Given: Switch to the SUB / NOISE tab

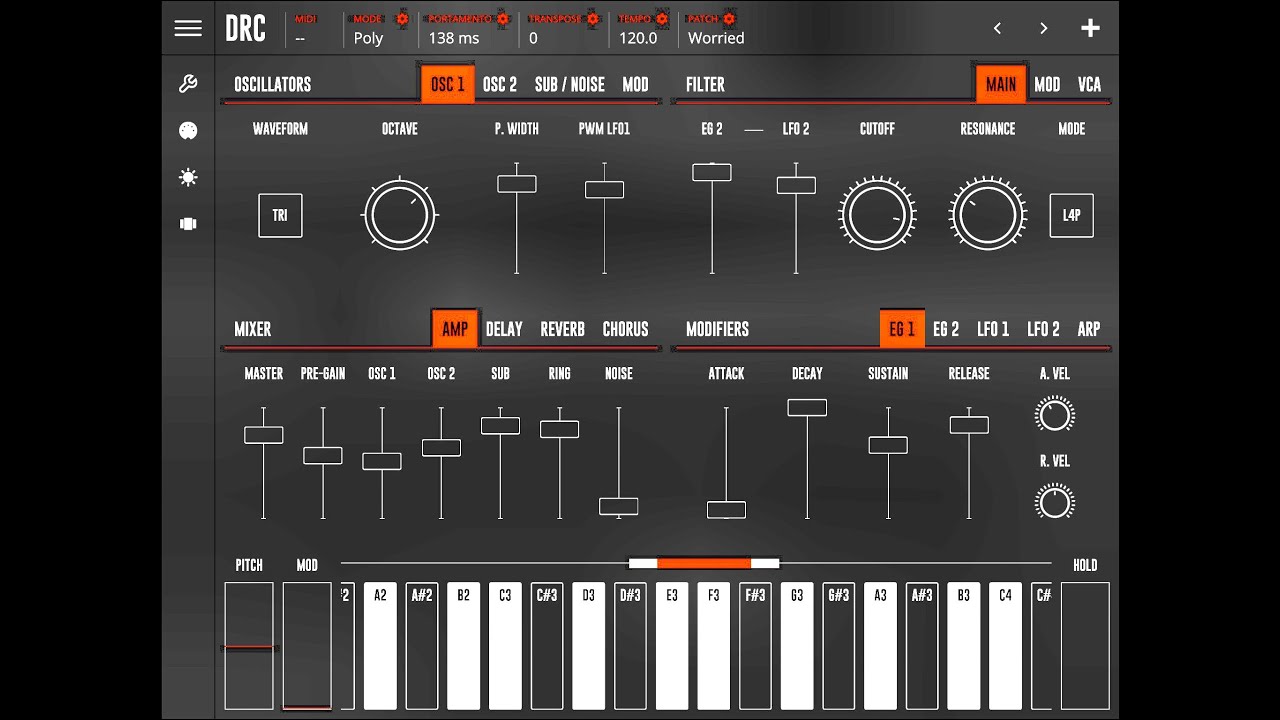Looking at the screenshot, I should (x=569, y=84).
